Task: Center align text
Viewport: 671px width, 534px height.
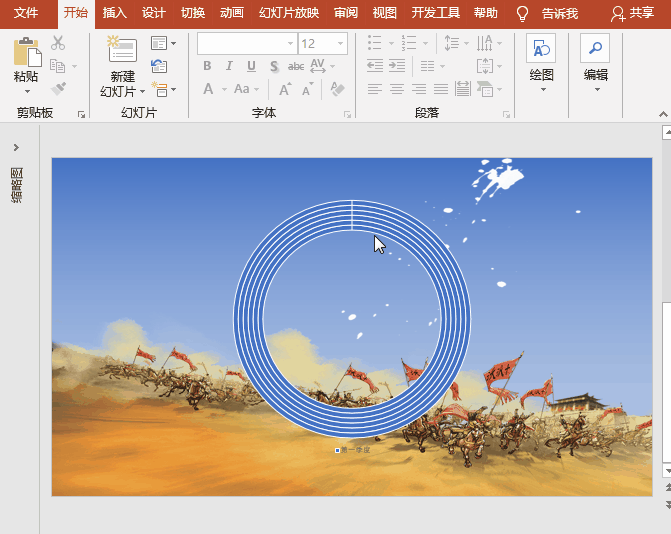Action: click(397, 89)
